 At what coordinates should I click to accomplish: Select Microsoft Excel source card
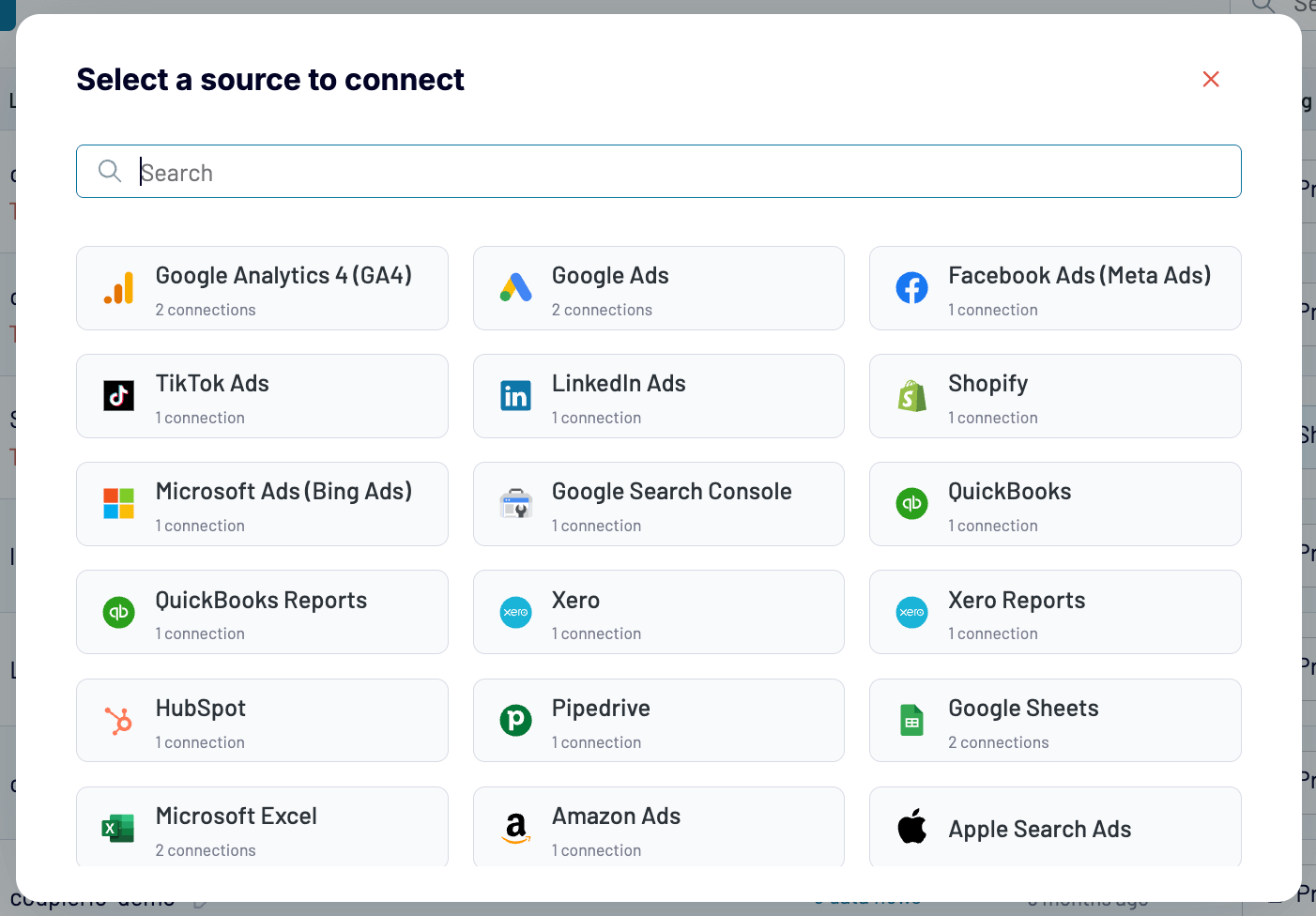262,827
